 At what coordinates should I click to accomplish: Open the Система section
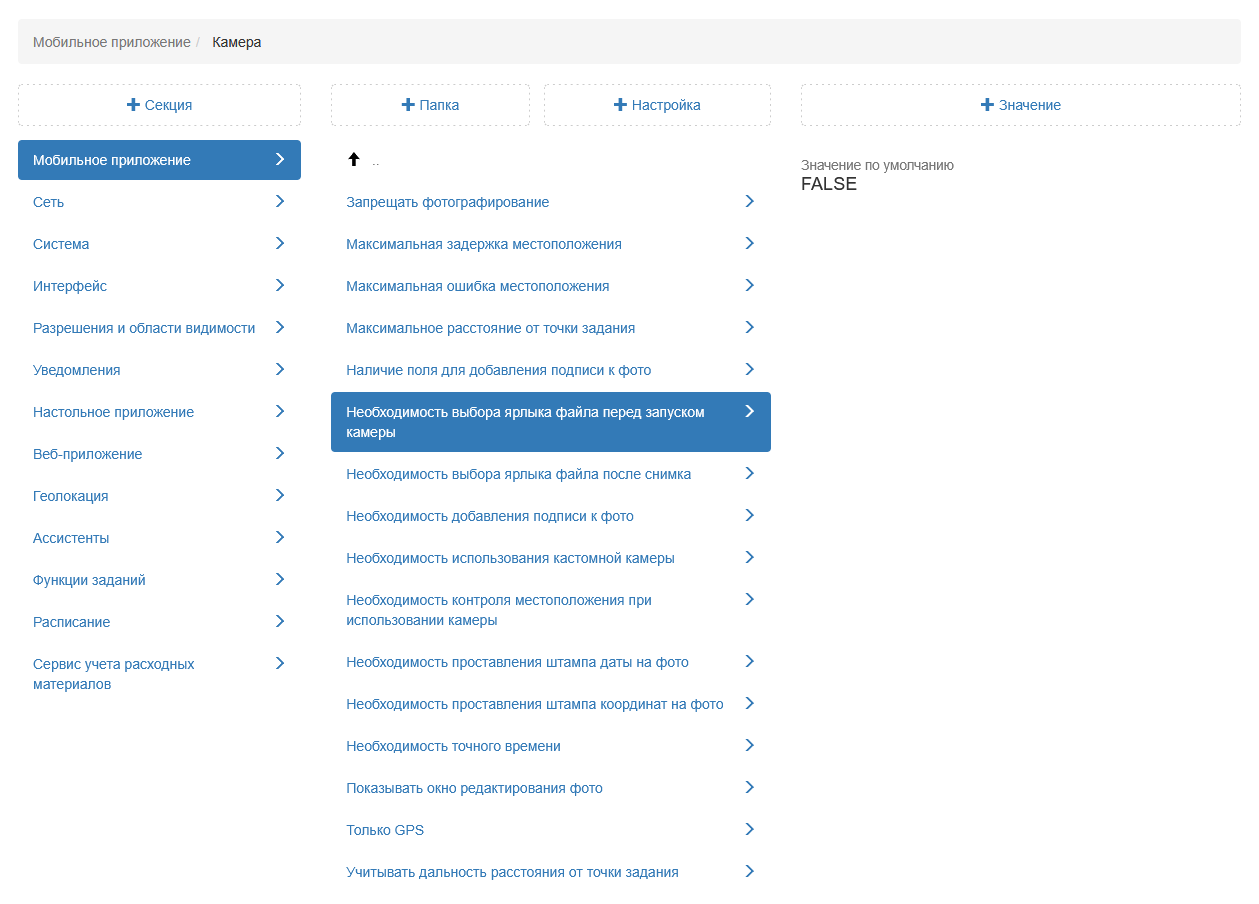(61, 244)
